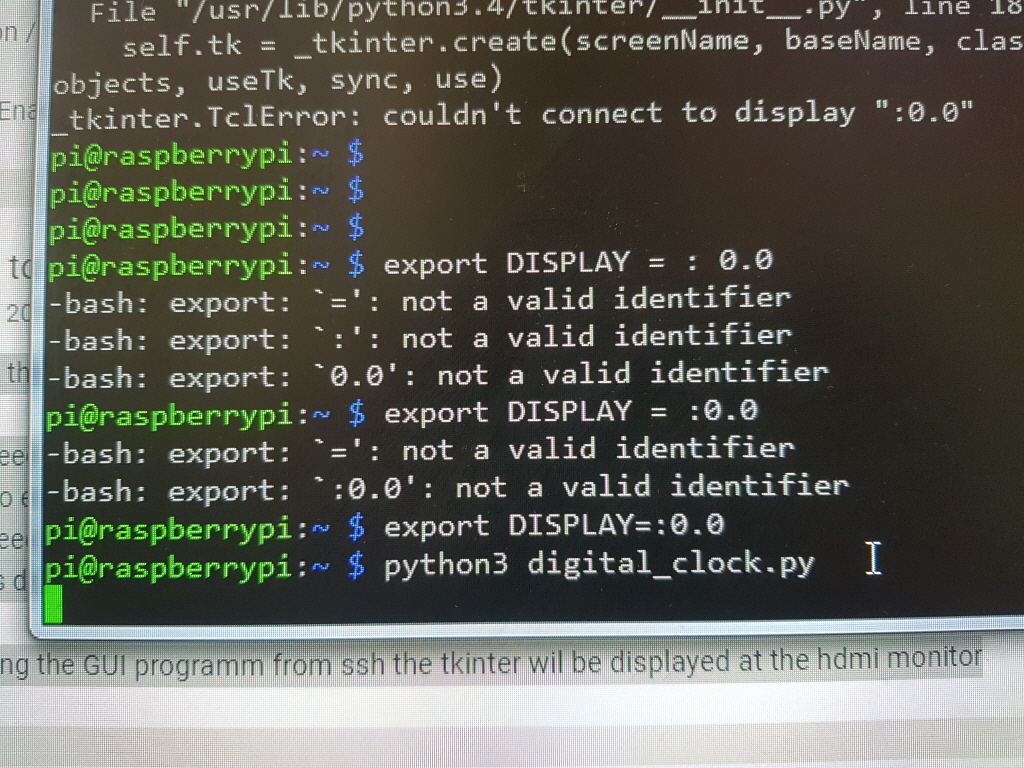Click the "`=': not a valid identifier" line under 'export DISPLAY = : 0.0'
Image resolution: width=1024 pixels, height=768 pixels.
click(419, 301)
